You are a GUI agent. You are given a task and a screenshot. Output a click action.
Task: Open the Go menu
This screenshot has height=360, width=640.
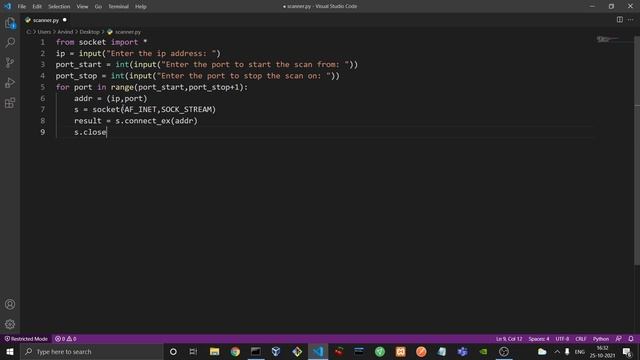click(x=98, y=7)
